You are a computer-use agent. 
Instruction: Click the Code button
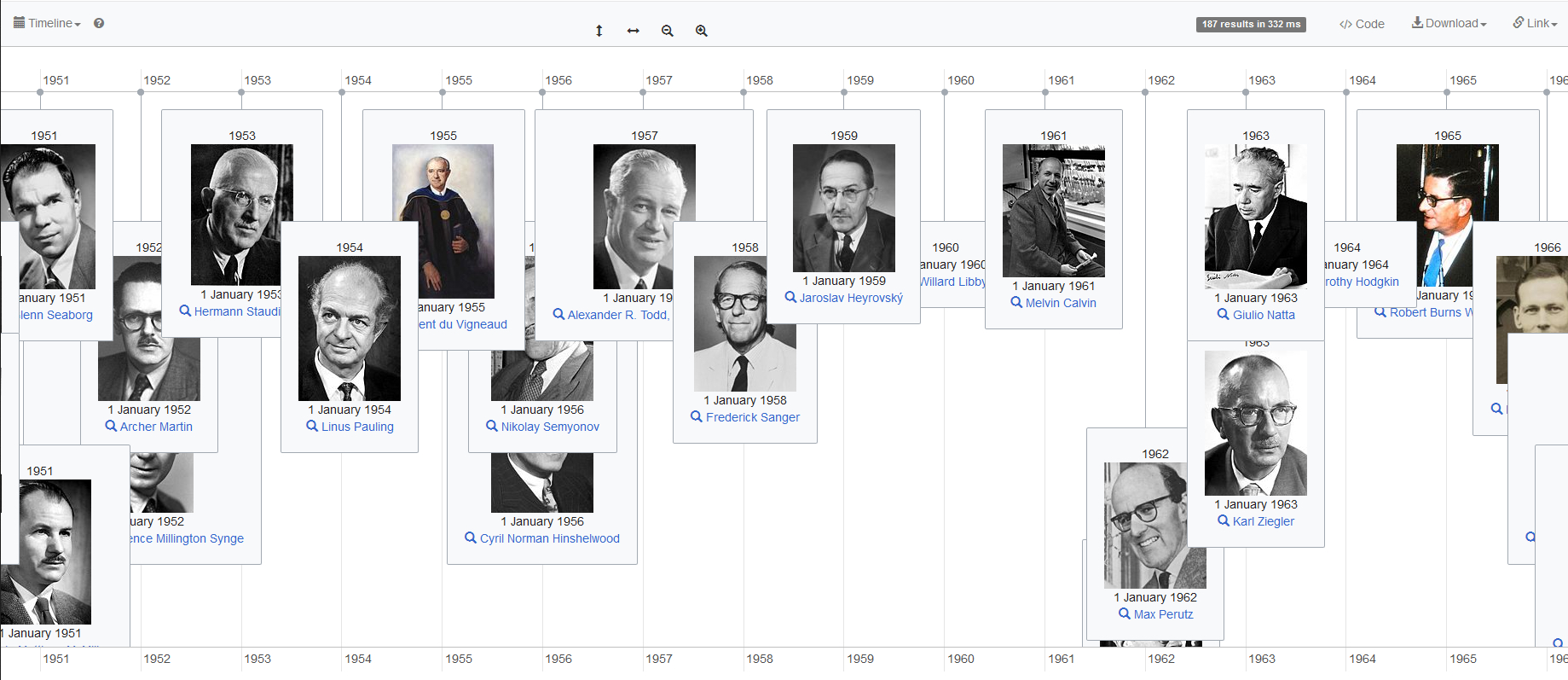pos(1362,24)
